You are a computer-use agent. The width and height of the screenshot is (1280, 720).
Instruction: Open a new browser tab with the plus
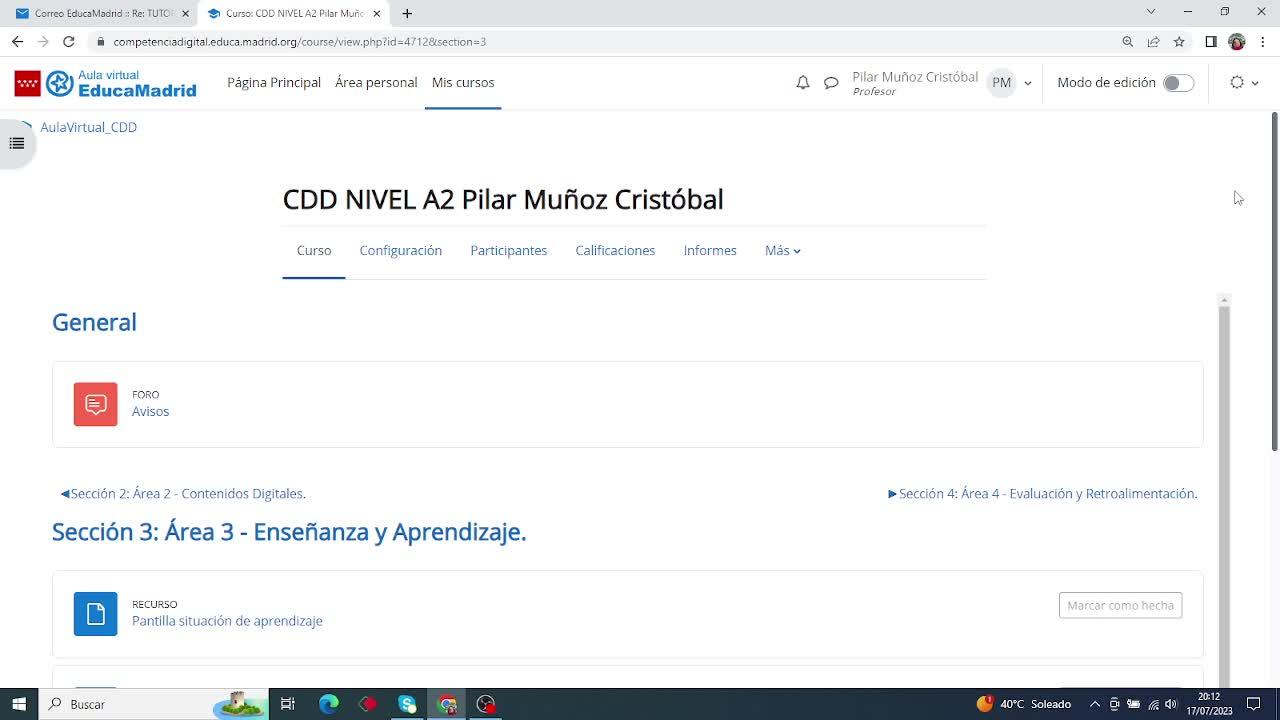pyautogui.click(x=407, y=13)
